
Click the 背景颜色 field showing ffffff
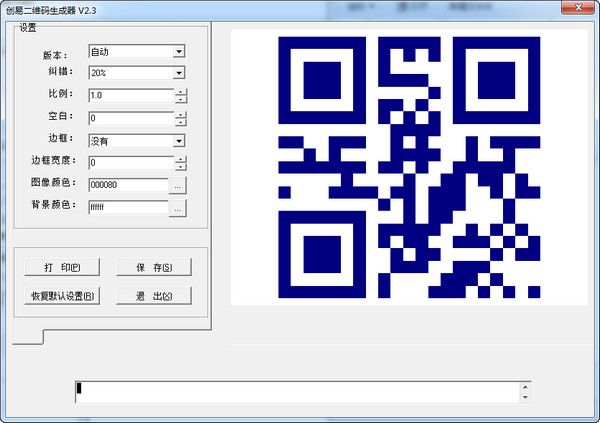click(x=128, y=207)
